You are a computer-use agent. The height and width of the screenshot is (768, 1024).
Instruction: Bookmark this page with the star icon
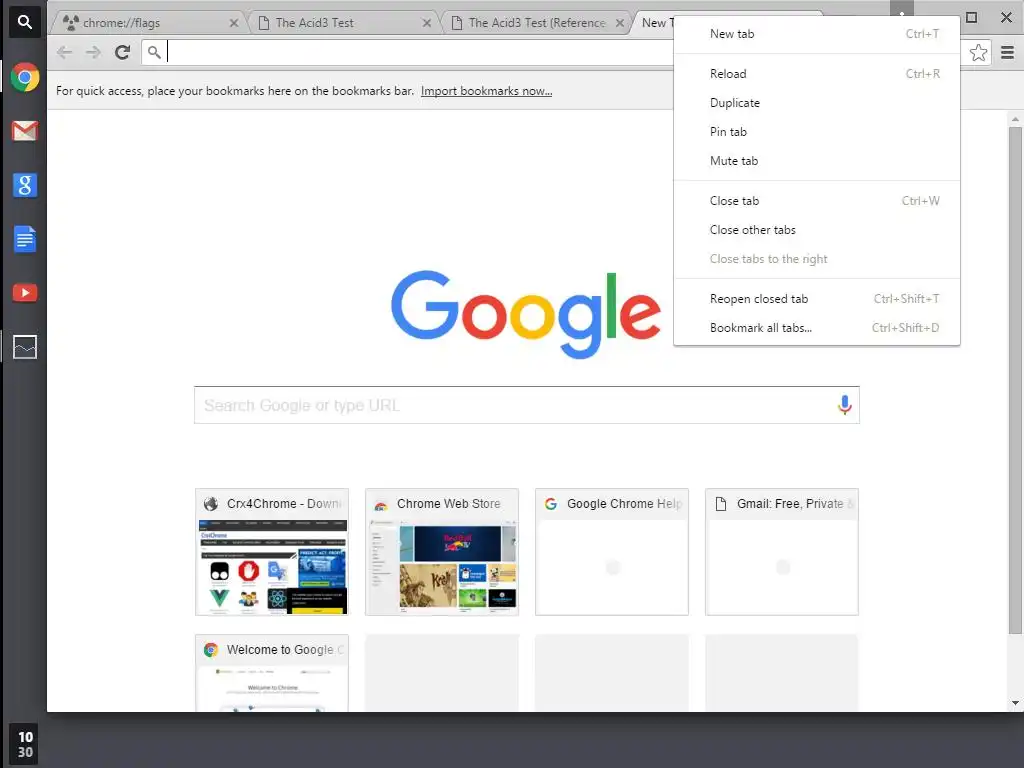tap(978, 52)
